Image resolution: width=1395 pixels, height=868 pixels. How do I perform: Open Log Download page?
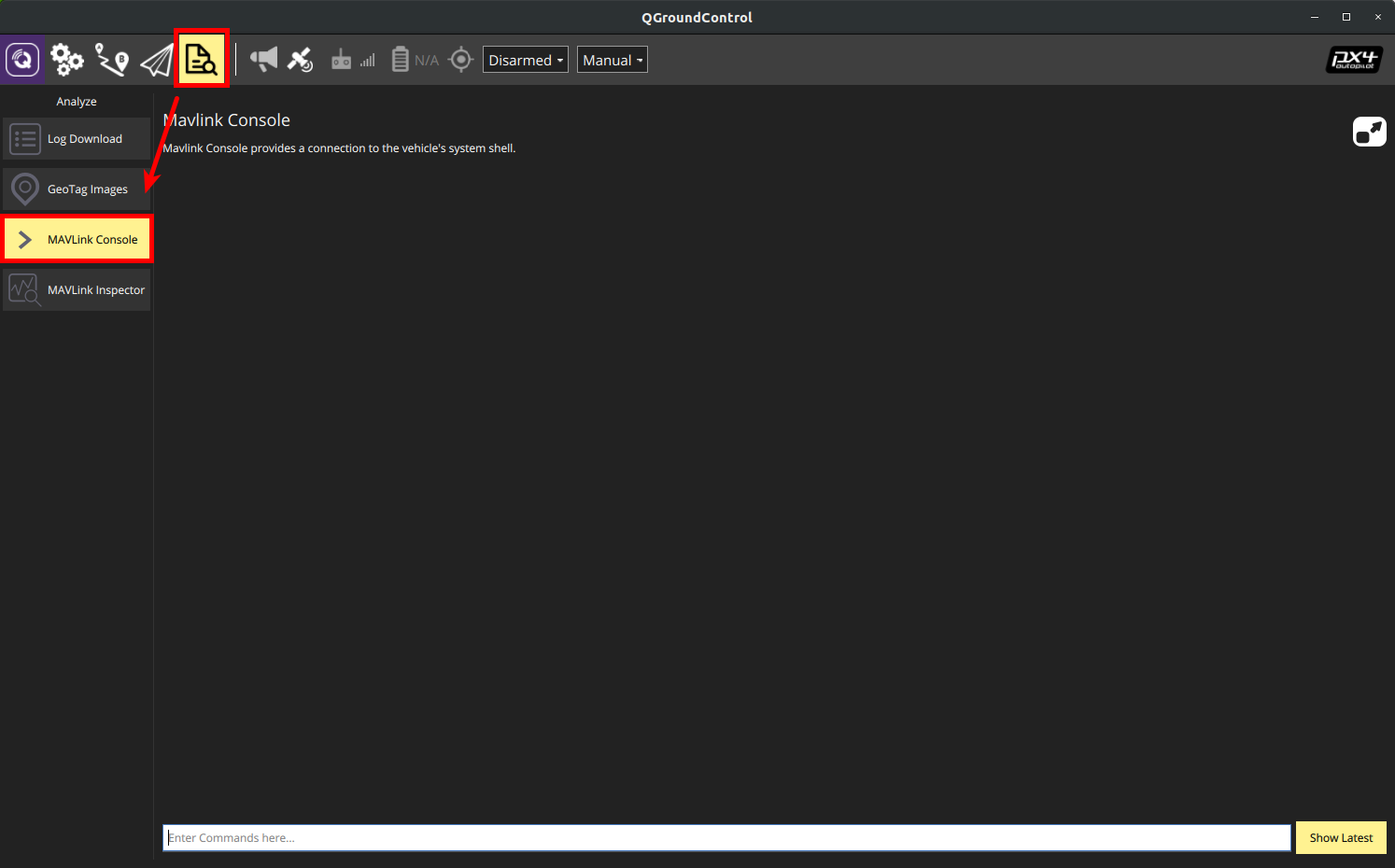click(x=77, y=139)
